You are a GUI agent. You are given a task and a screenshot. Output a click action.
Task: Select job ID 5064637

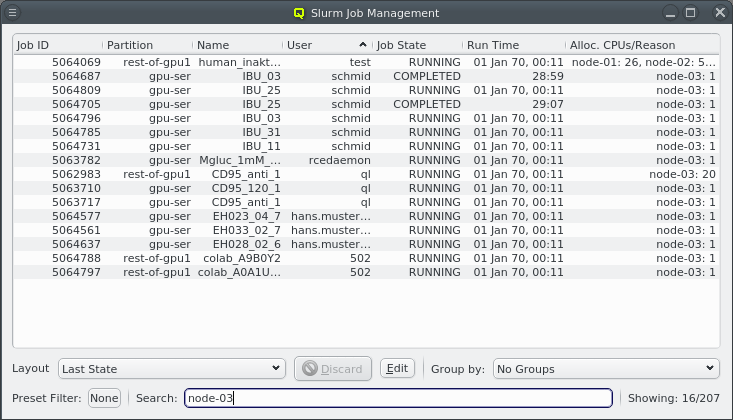click(76, 245)
